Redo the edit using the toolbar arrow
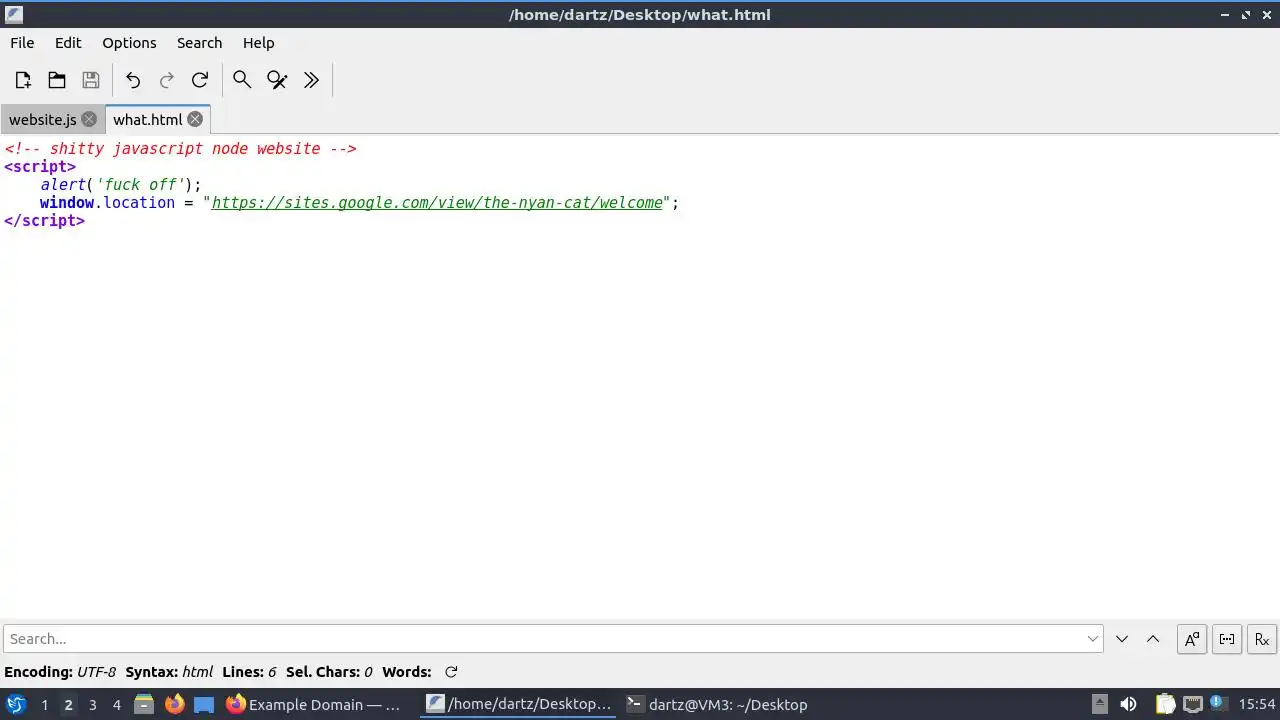 (167, 80)
